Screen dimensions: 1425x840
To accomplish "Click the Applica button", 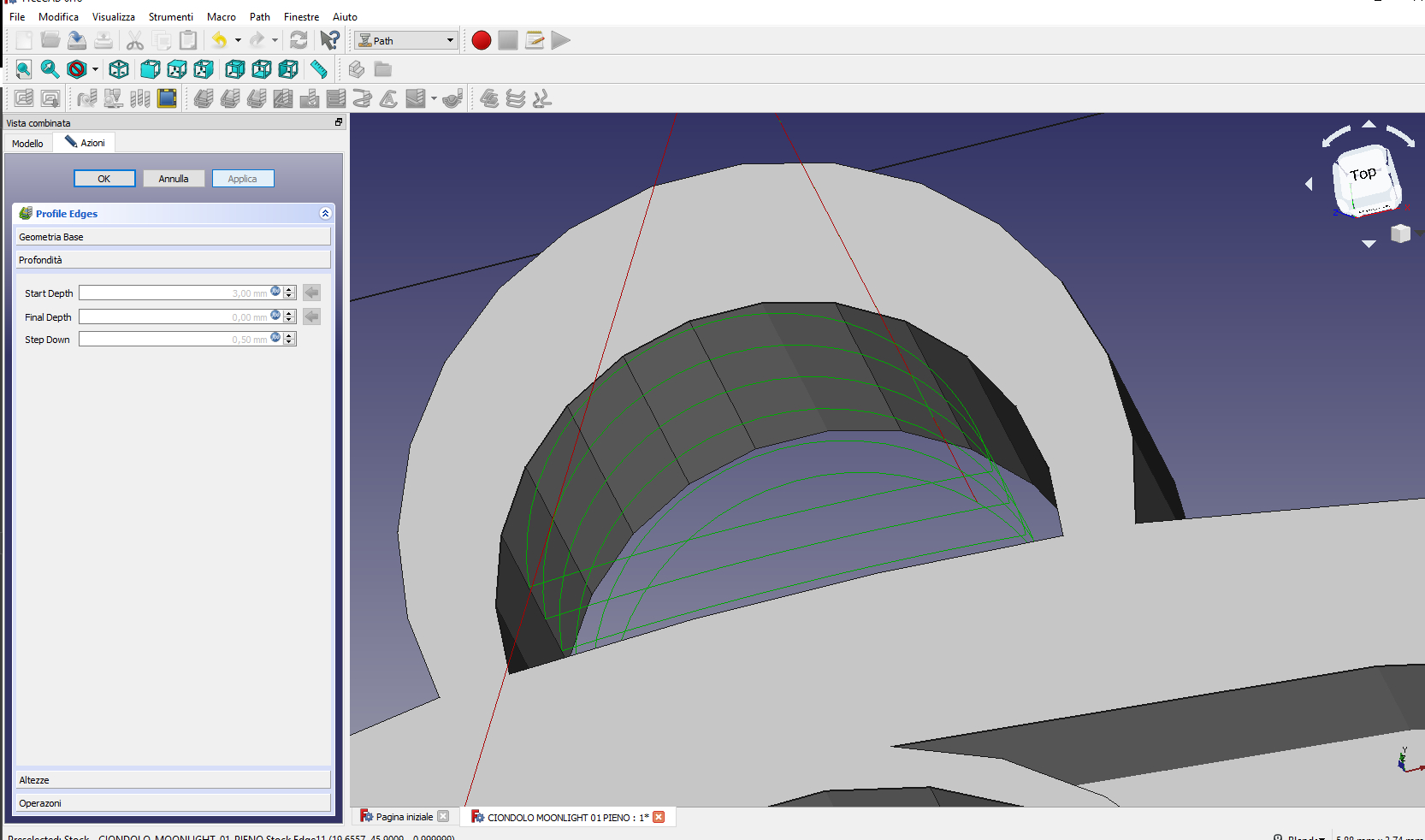I will point(243,179).
